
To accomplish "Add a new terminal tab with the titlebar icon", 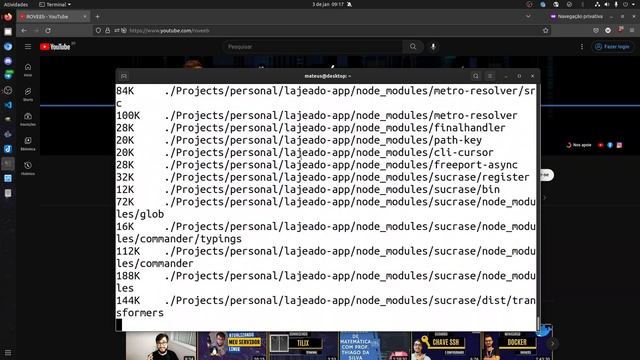I will (124, 76).
